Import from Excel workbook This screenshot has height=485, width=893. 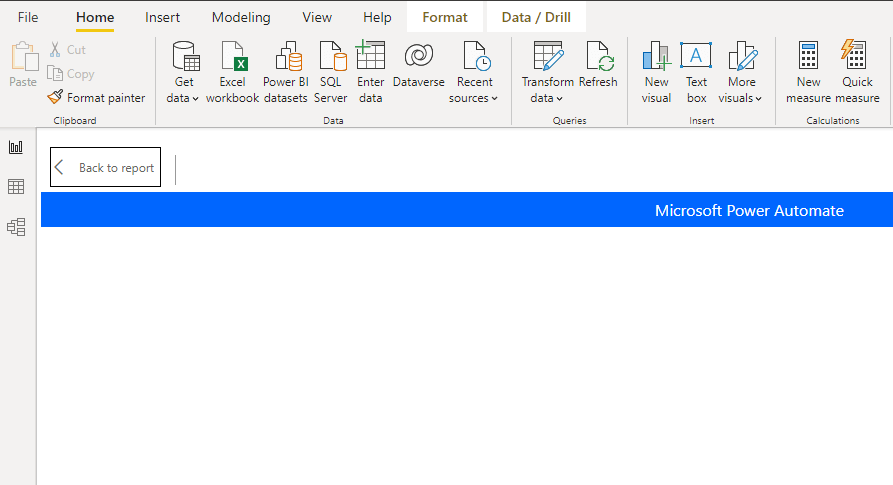point(232,72)
